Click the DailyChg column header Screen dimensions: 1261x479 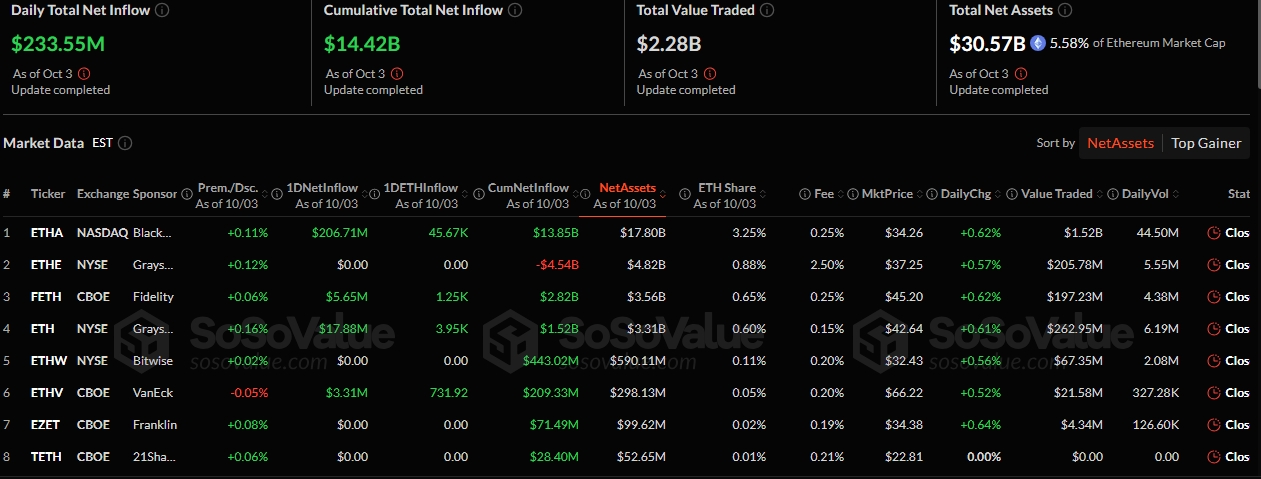click(965, 194)
